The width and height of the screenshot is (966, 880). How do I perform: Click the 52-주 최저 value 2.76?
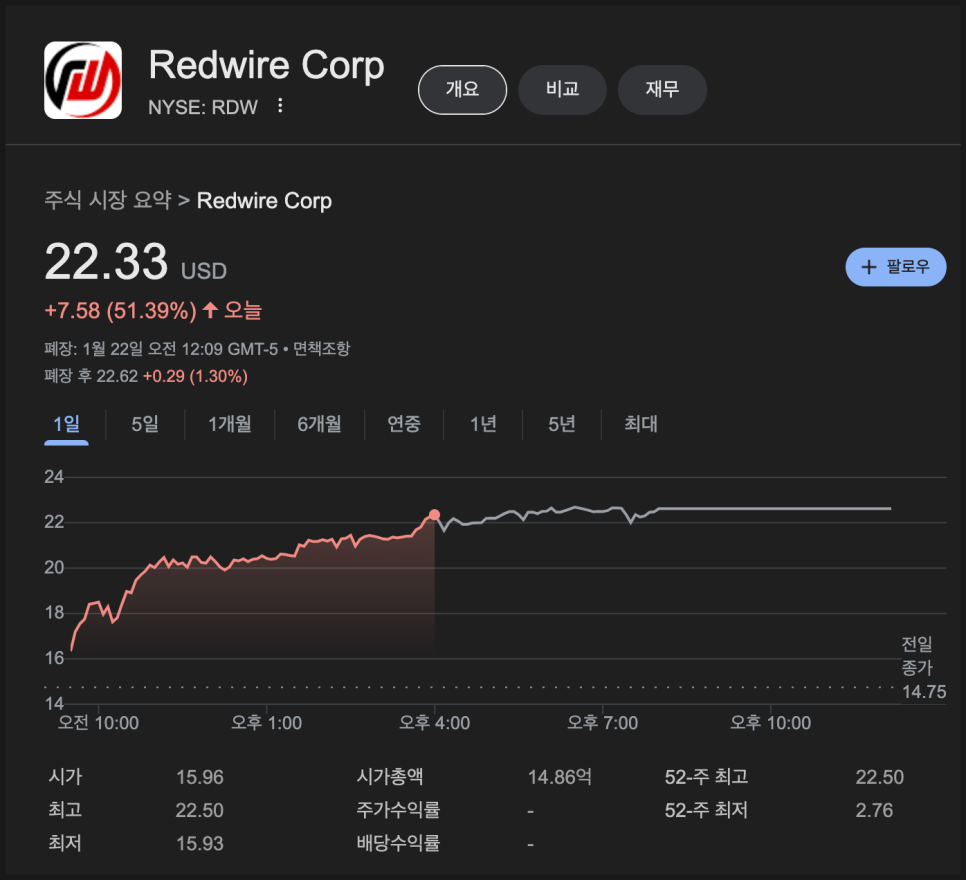tap(874, 810)
